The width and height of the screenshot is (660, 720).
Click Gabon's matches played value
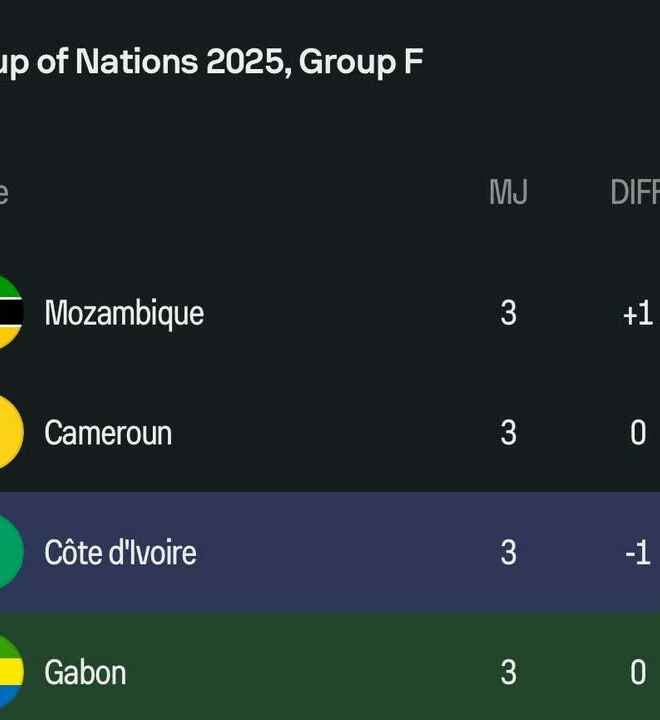pyautogui.click(x=508, y=673)
